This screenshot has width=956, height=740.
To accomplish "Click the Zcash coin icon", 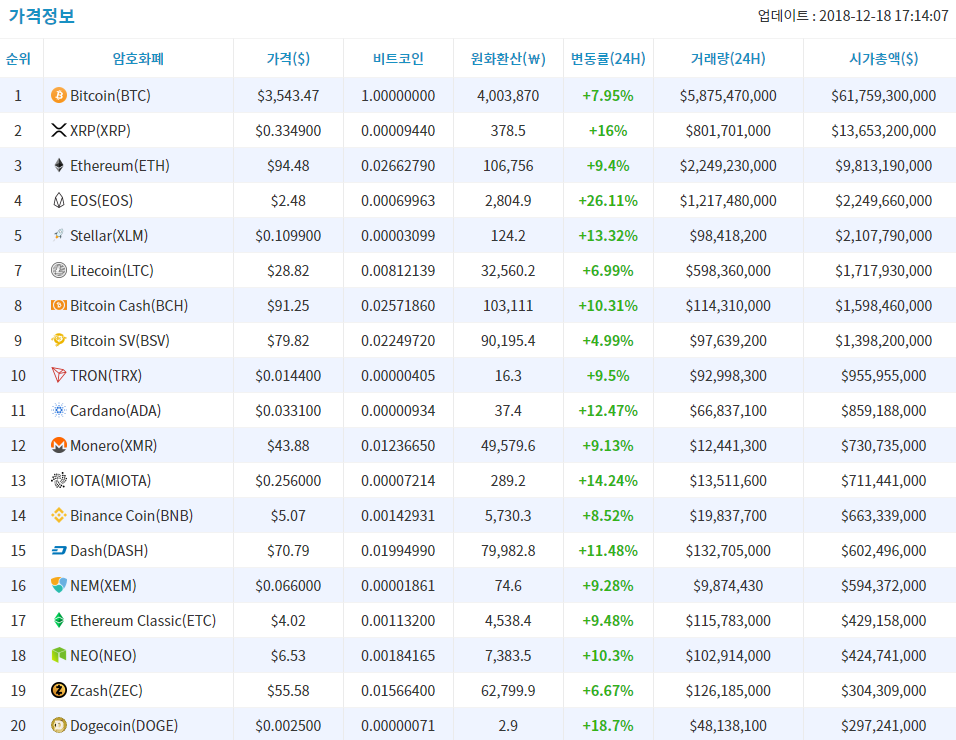I will point(59,691).
